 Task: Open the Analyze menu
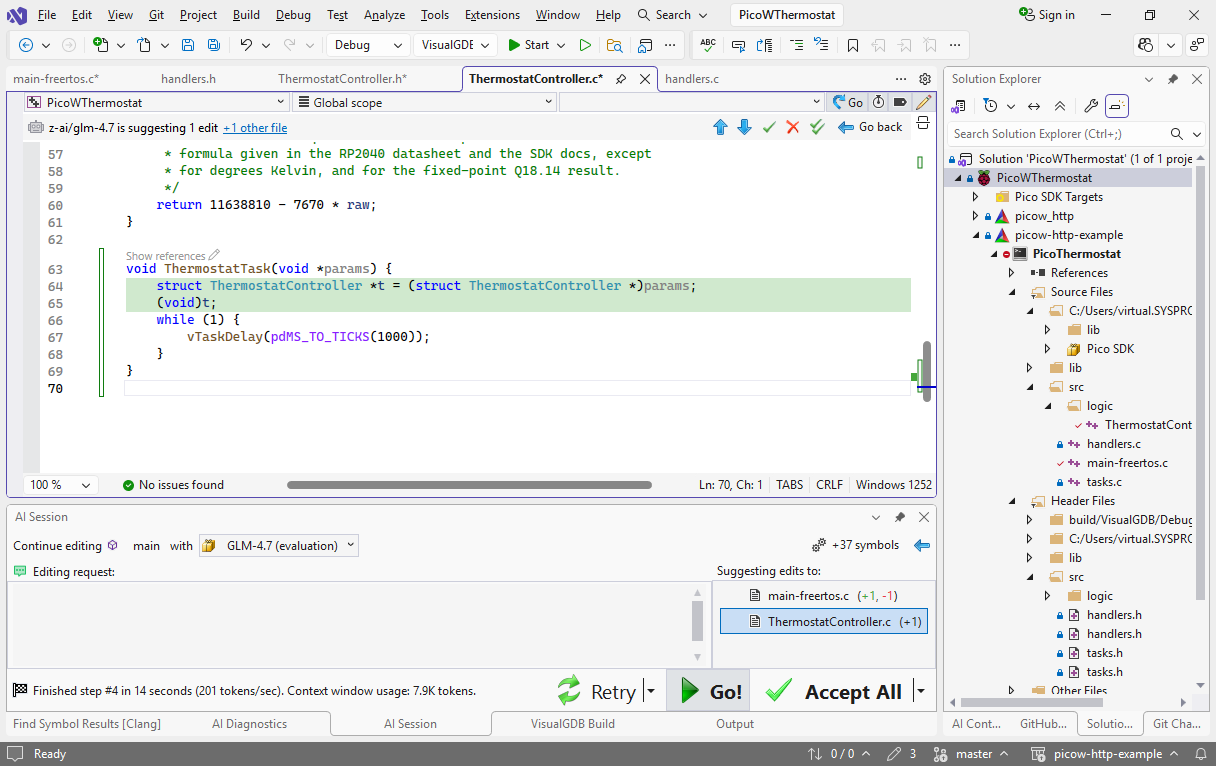tap(384, 15)
